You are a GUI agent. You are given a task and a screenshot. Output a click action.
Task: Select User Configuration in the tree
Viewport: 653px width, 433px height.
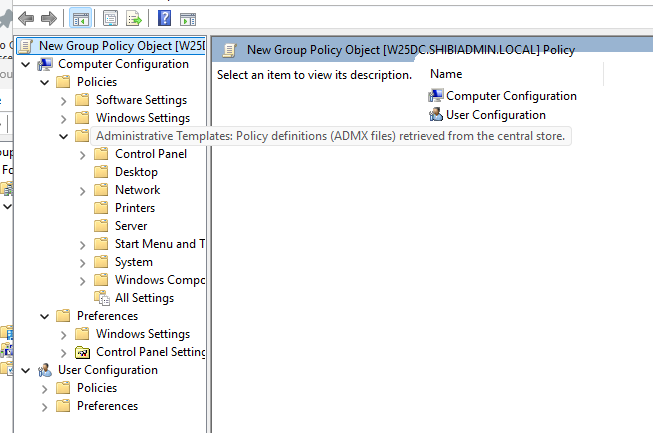(x=108, y=370)
